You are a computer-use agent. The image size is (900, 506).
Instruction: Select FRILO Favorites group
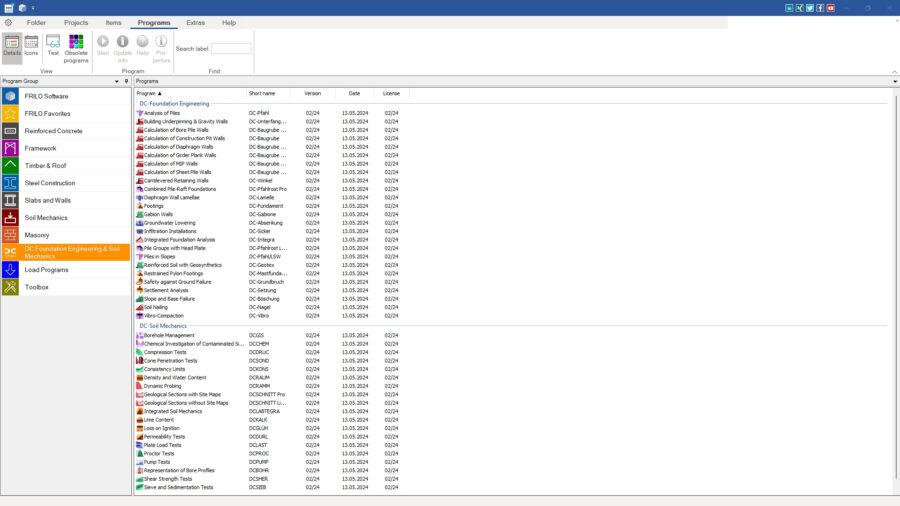(65, 114)
